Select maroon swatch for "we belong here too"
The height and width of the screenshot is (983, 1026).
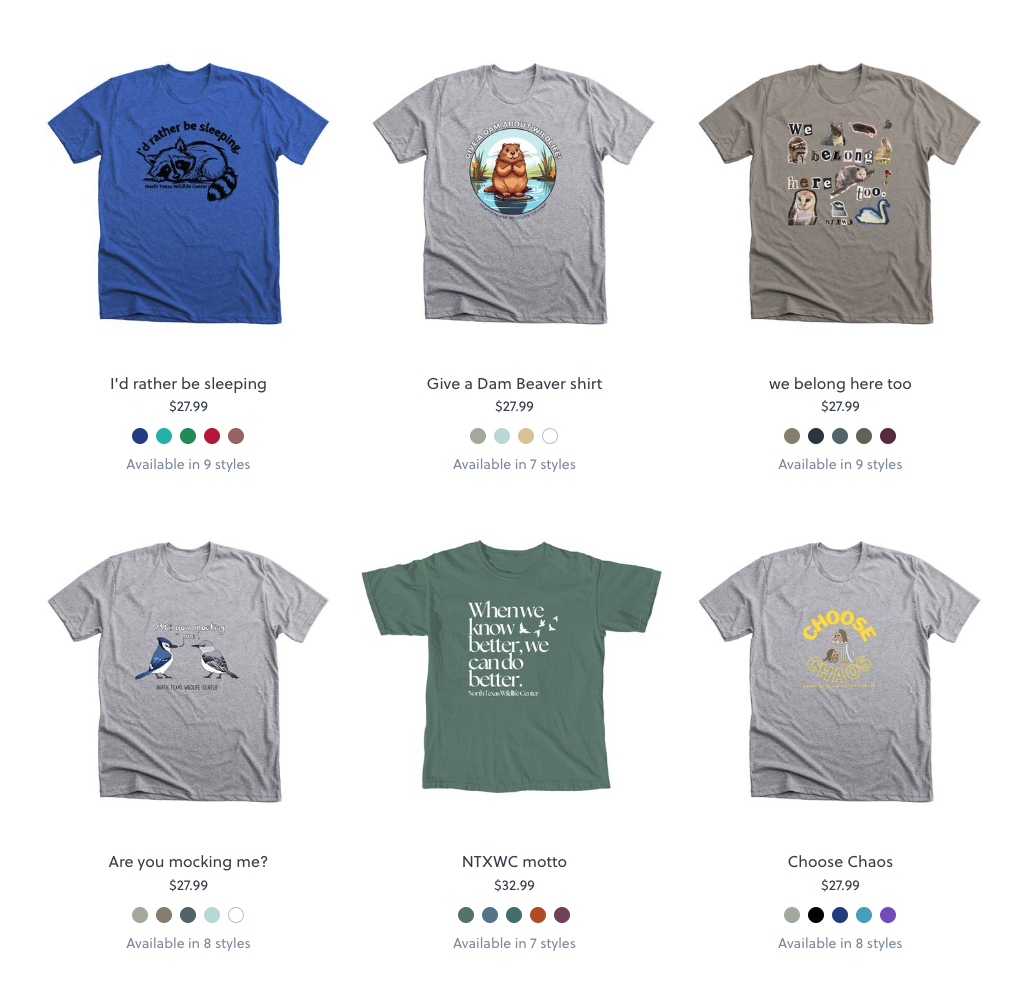click(888, 436)
